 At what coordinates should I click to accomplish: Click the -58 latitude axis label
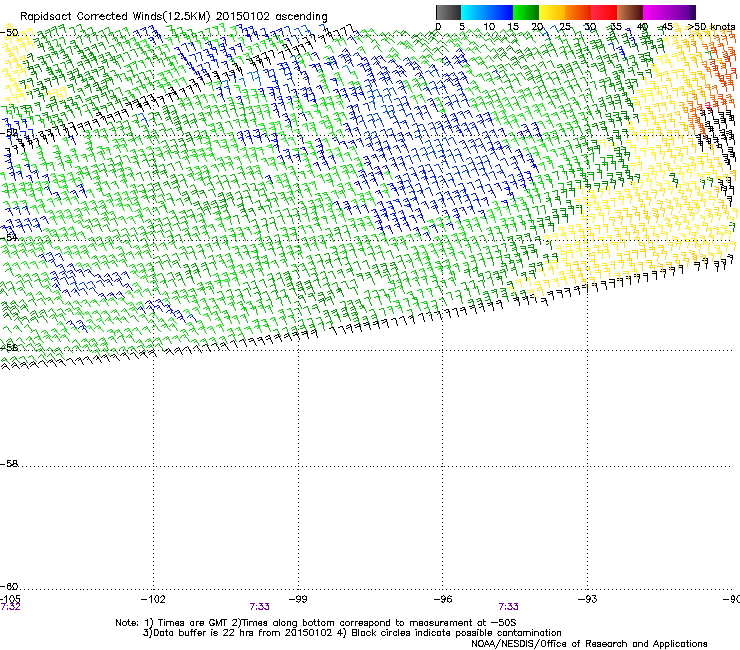tap(9, 464)
